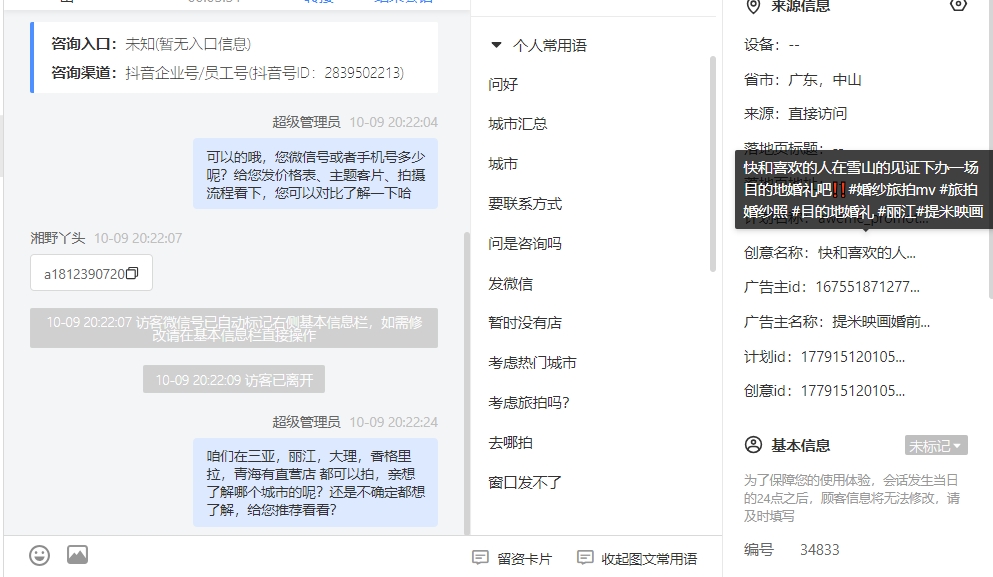
Task: Click the chat conversation scrollbar
Action: (467, 383)
